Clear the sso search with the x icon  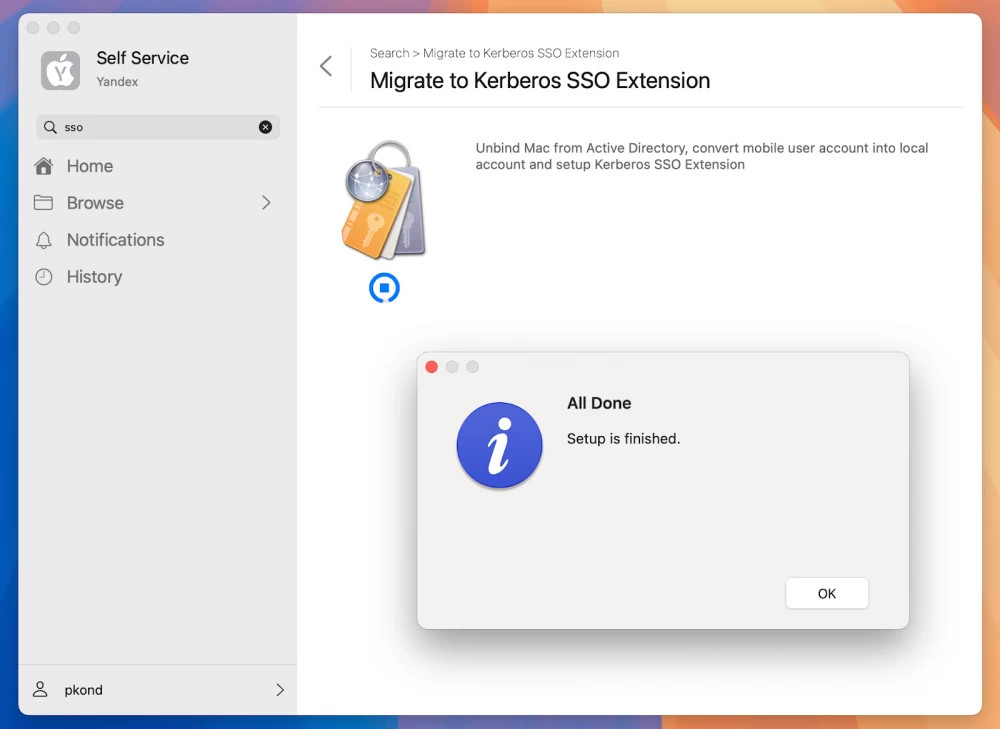tap(264, 127)
